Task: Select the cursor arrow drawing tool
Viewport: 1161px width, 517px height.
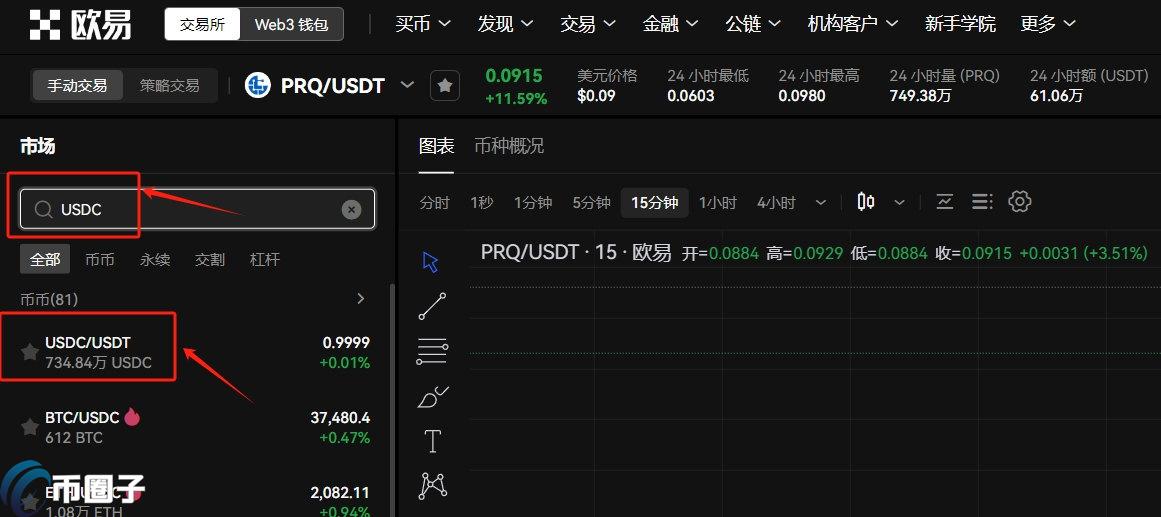Action: coord(430,261)
